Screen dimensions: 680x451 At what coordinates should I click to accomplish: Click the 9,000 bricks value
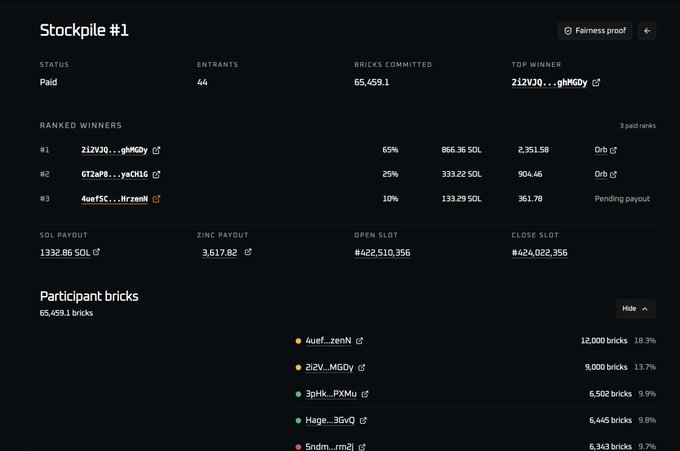[606, 367]
